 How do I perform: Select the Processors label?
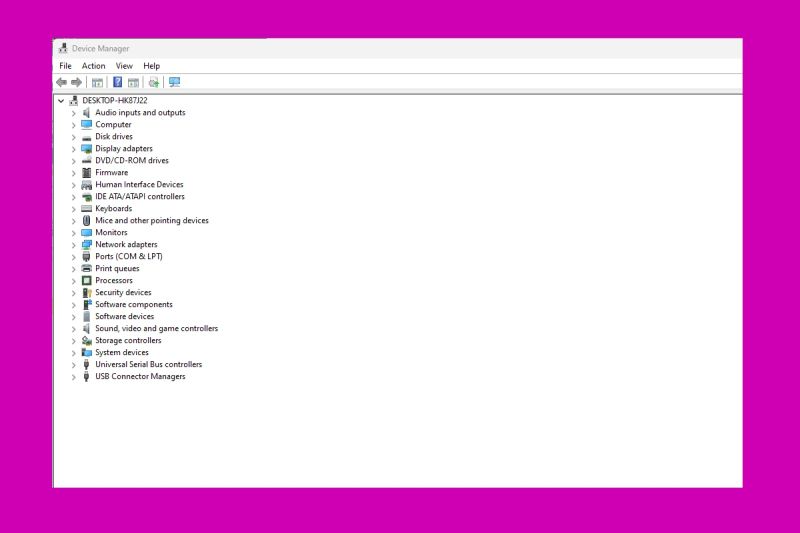pyautogui.click(x=114, y=281)
